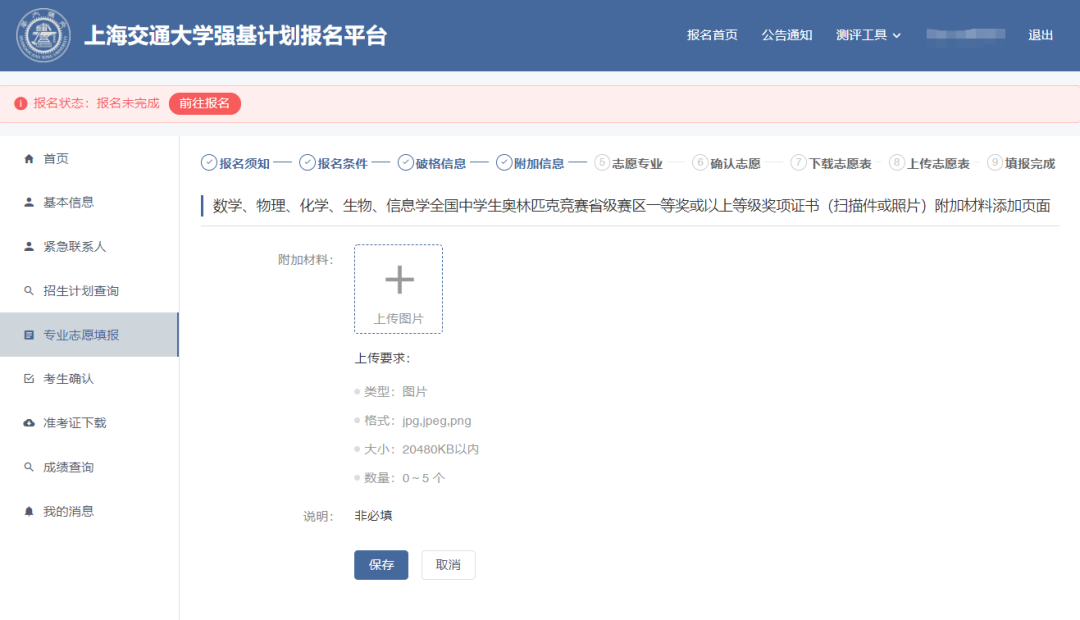1080x620 pixels.
Task: Open the 报名首页 navigation item
Action: [711, 34]
